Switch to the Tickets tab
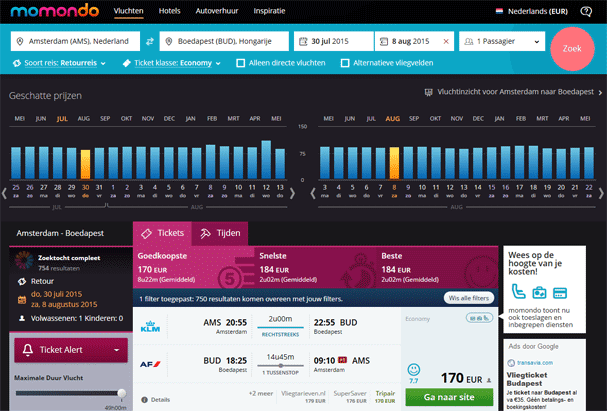This screenshot has width=607, height=411. point(163,233)
